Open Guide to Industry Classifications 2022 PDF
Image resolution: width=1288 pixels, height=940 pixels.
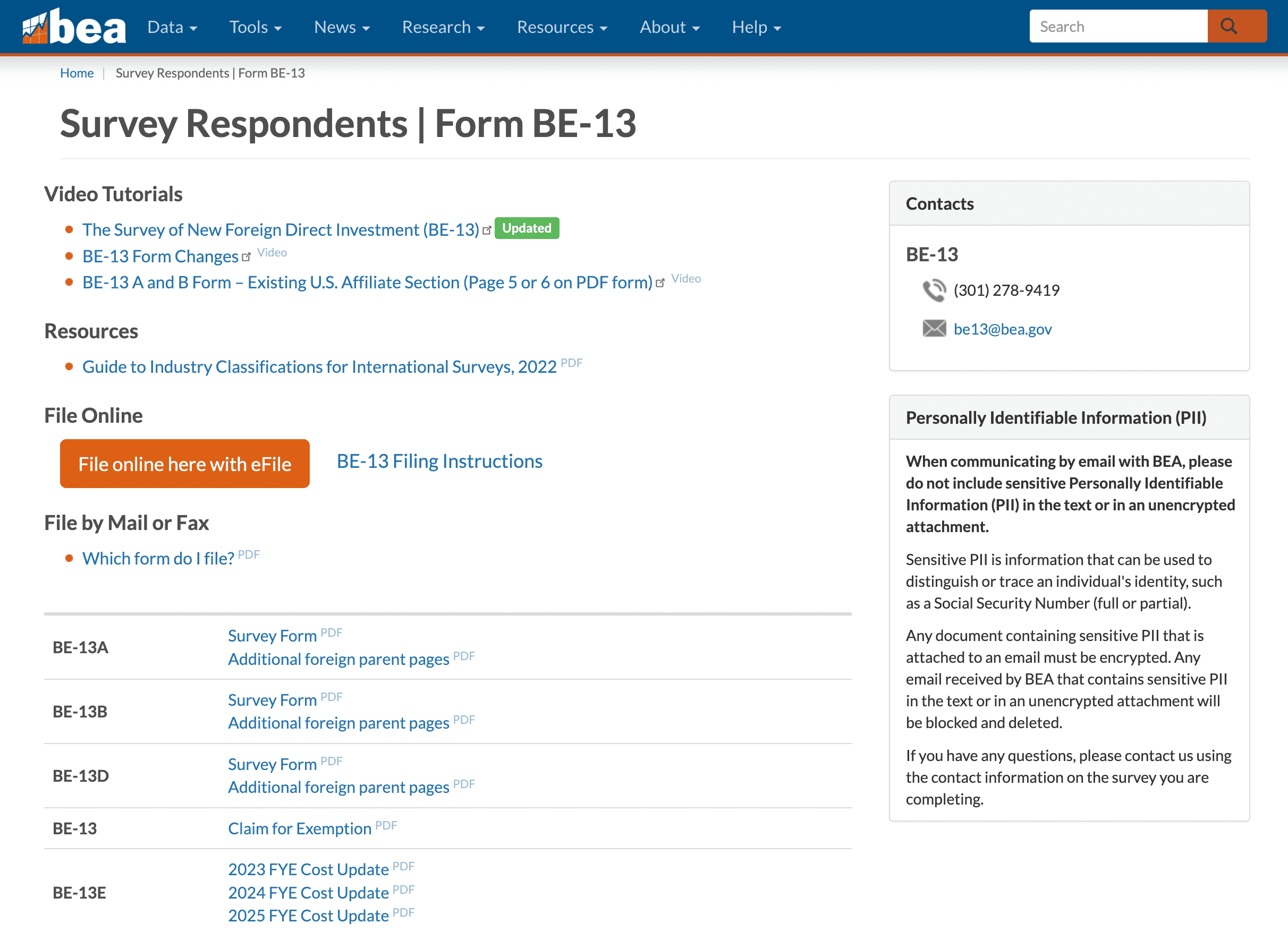coord(319,367)
